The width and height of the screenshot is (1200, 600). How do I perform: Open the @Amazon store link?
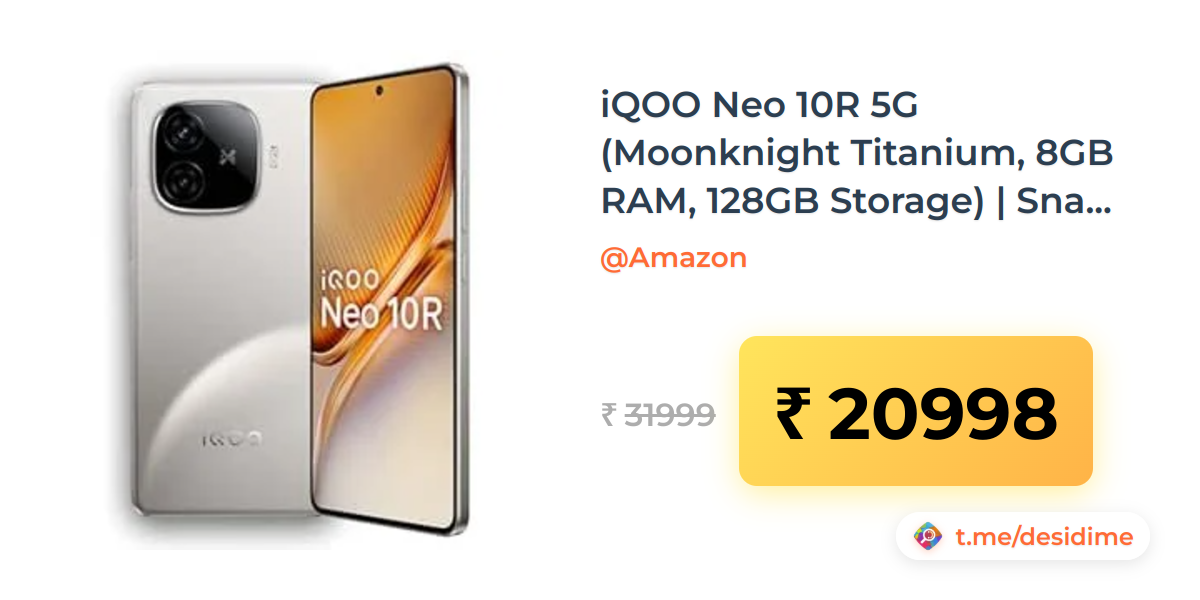tap(673, 258)
